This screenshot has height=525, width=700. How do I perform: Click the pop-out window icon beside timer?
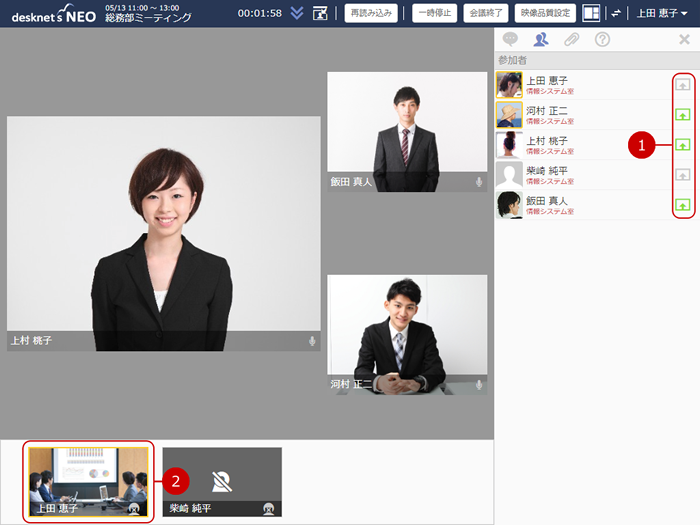[320, 13]
